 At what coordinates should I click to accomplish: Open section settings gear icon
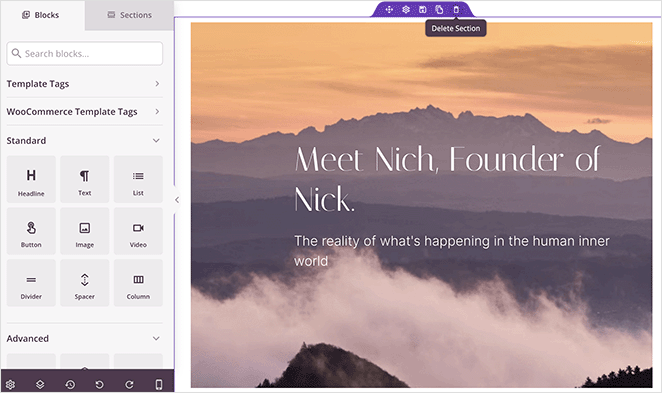point(406,9)
